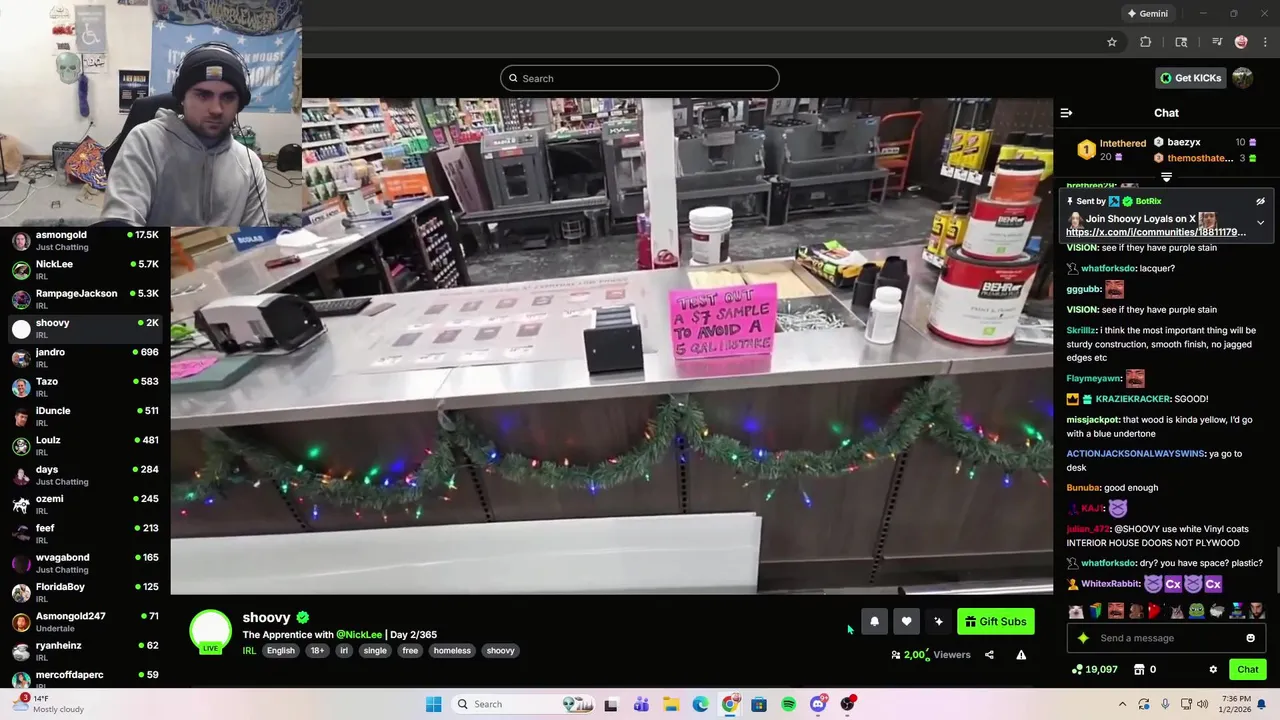Open Task View on the taskbar
Viewport: 1280px width, 720px height.
click(611, 704)
